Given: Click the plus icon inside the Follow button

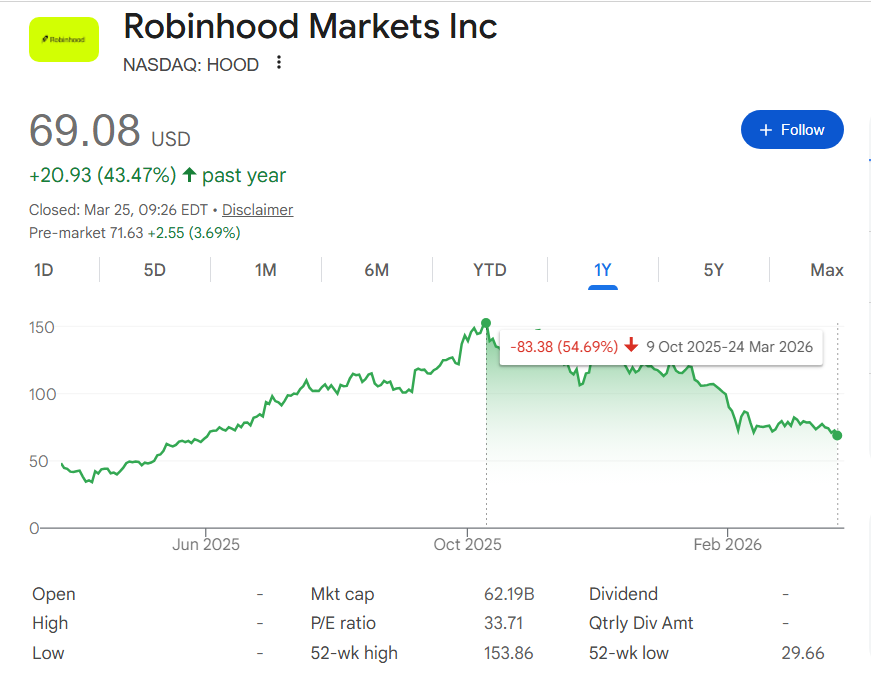Looking at the screenshot, I should point(764,129).
